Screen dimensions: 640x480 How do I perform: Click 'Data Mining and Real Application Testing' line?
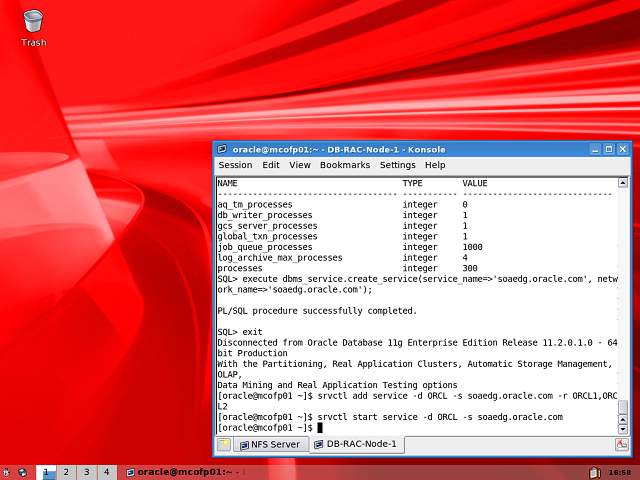337,385
